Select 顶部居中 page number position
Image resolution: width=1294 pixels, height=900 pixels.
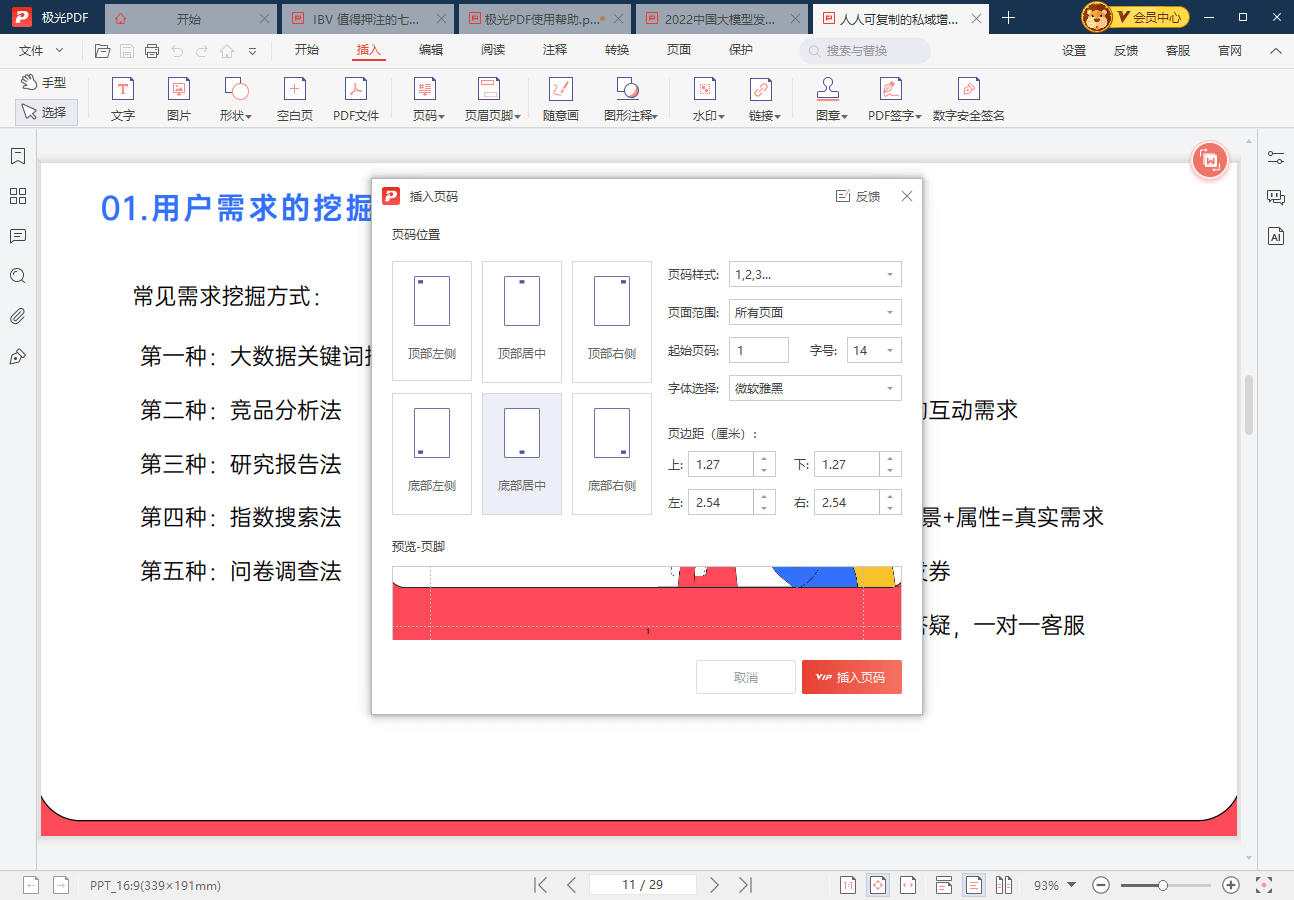522,321
